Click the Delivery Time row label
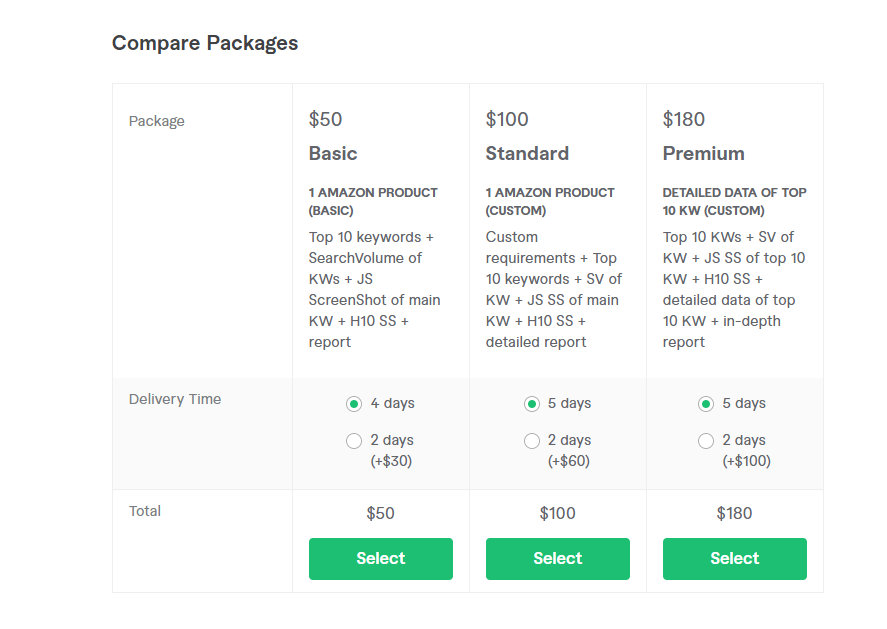 click(x=175, y=399)
